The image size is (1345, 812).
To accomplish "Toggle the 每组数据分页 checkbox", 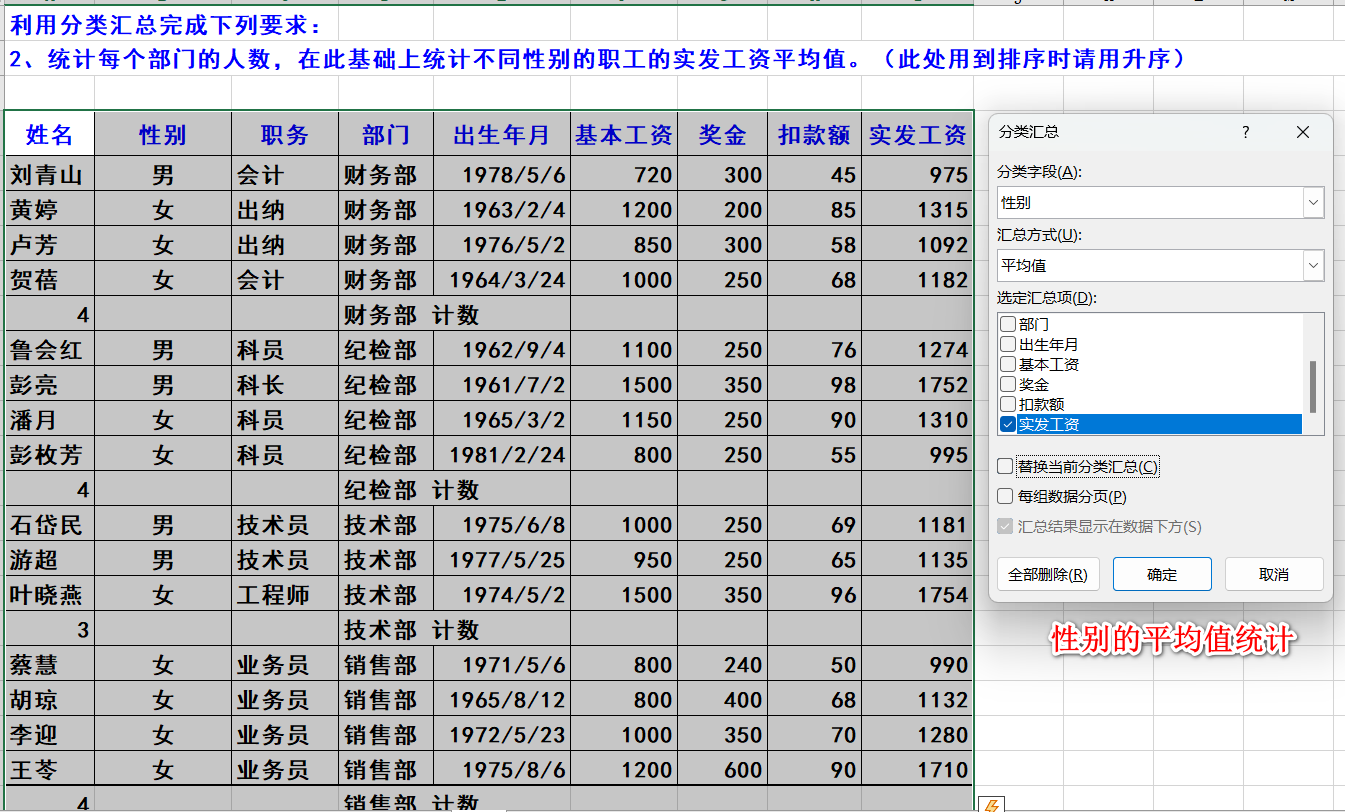I will click(x=1005, y=496).
